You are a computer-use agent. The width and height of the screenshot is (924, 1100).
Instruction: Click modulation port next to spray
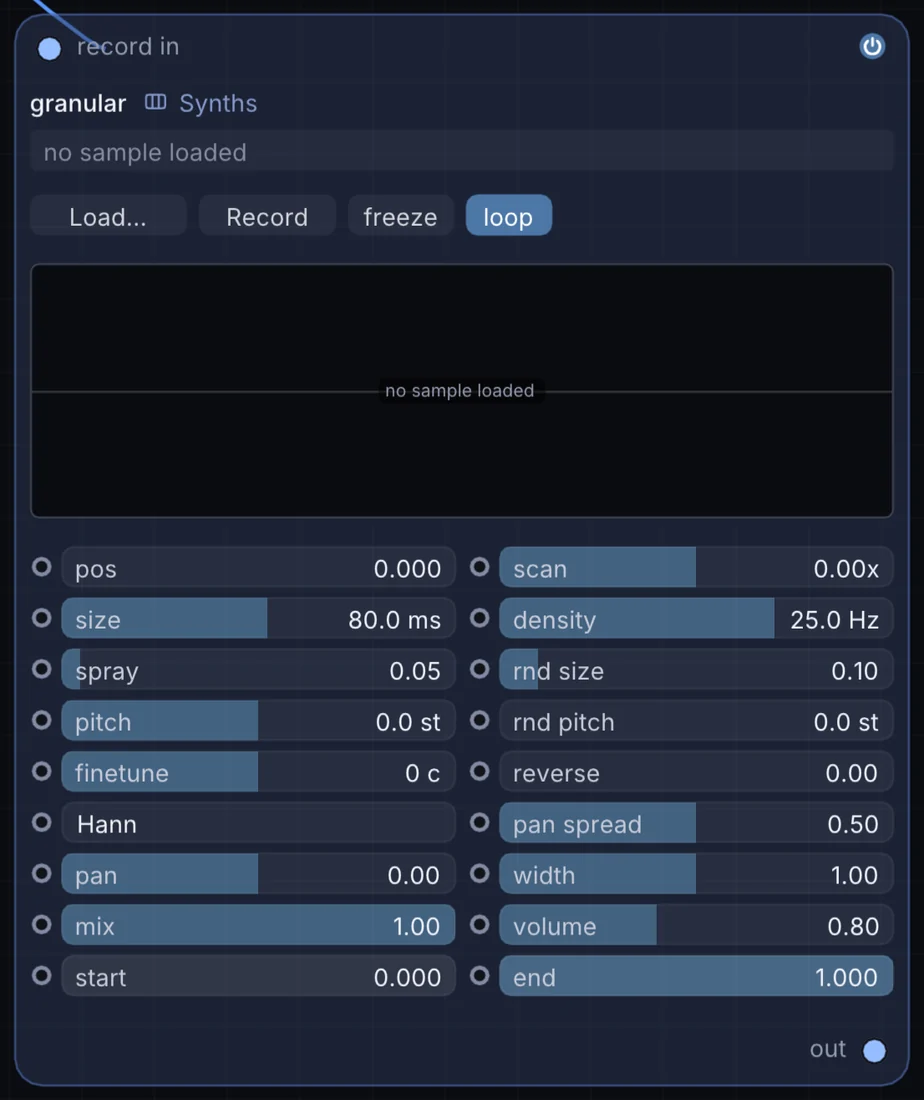pos(41,669)
